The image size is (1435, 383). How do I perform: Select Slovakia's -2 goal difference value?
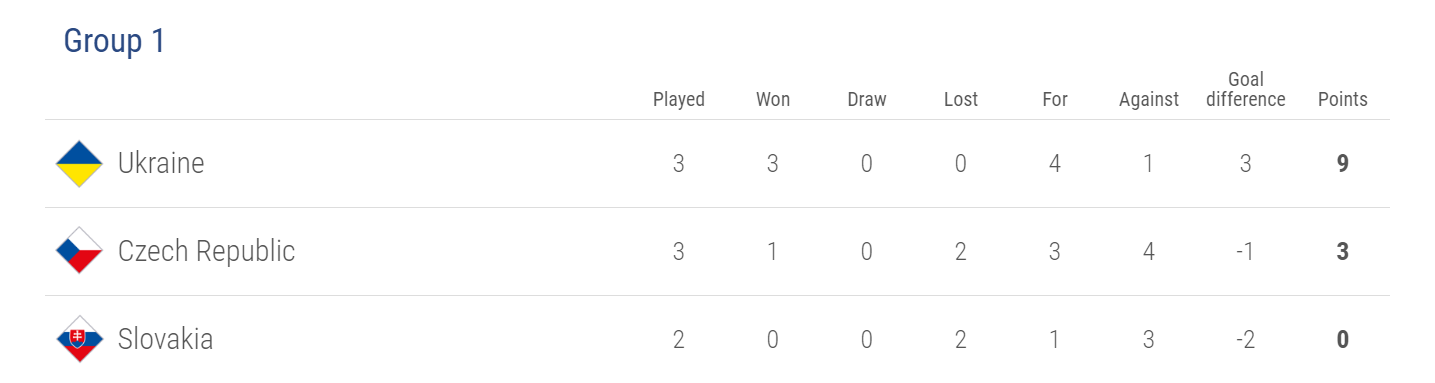pos(1245,339)
